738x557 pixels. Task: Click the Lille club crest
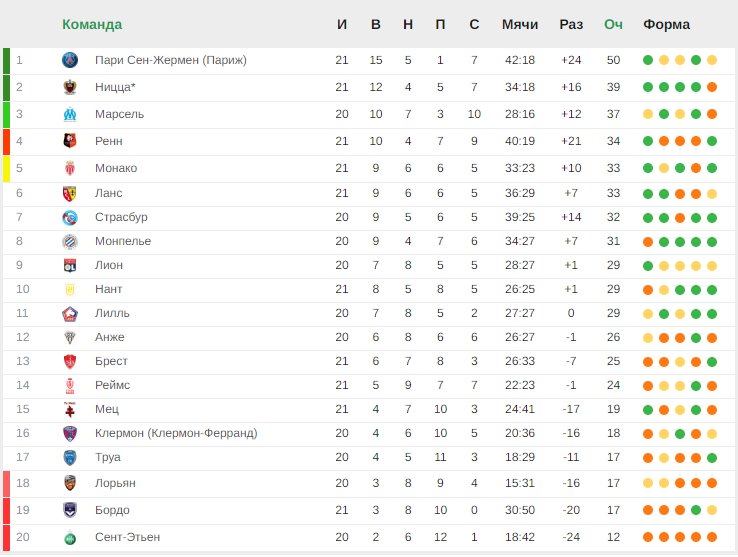(70, 314)
